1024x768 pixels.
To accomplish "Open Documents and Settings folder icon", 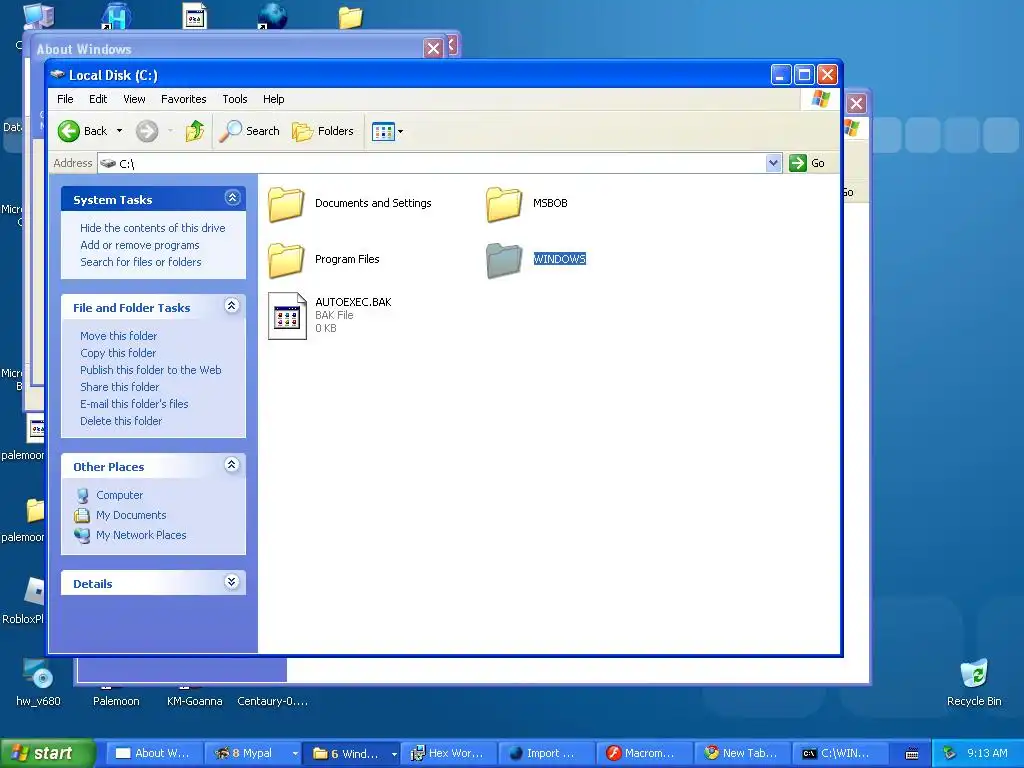I will (286, 204).
